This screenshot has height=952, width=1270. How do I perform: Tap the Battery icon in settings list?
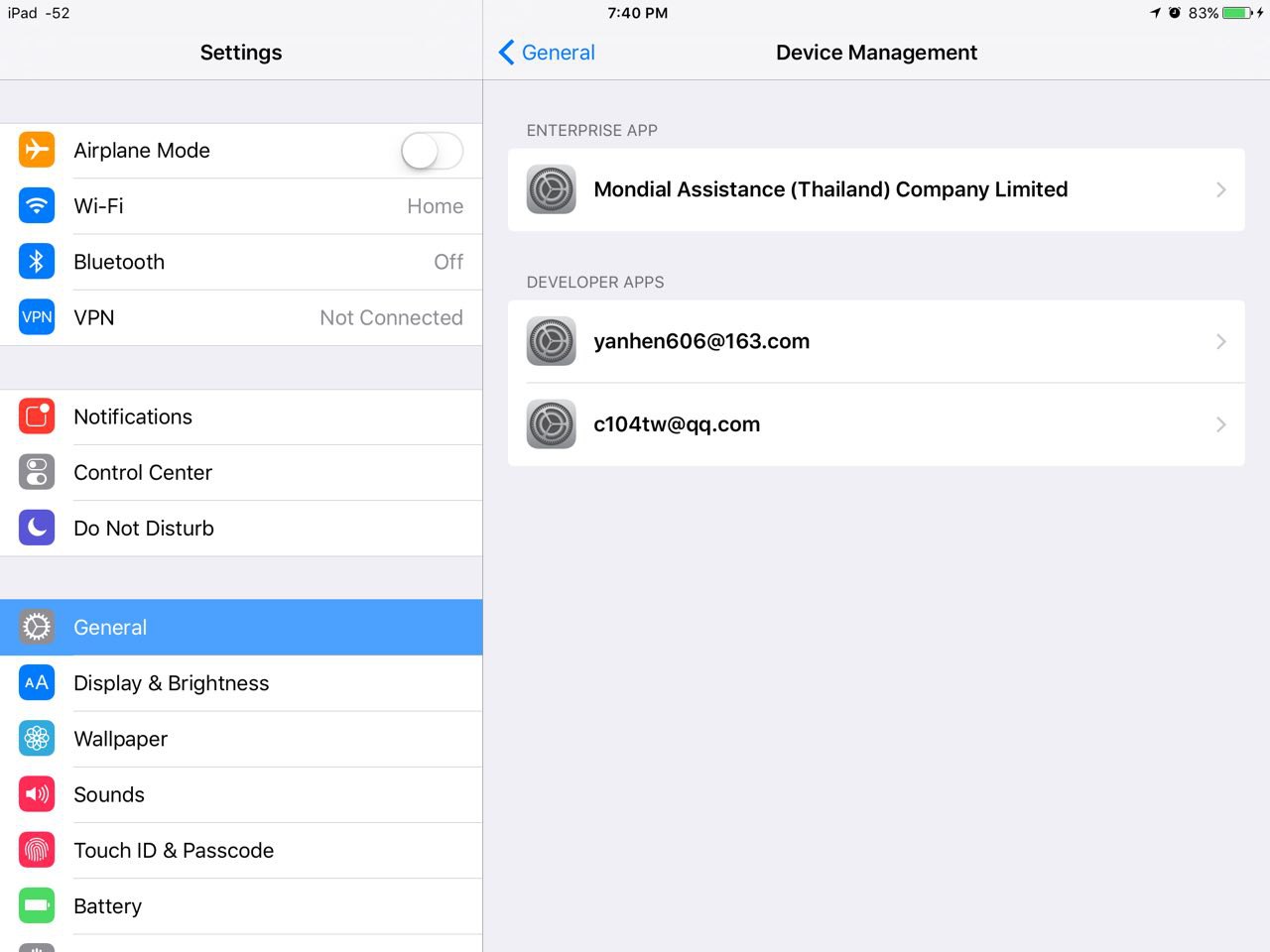[37, 905]
